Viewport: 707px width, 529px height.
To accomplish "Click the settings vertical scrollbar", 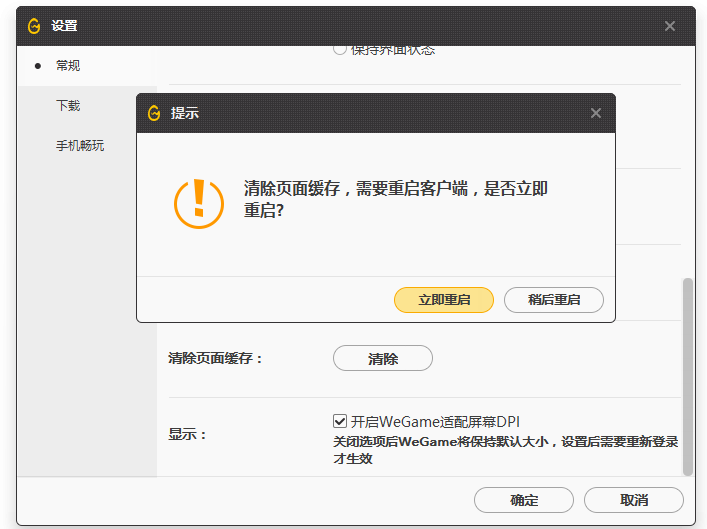I will 687,375.
